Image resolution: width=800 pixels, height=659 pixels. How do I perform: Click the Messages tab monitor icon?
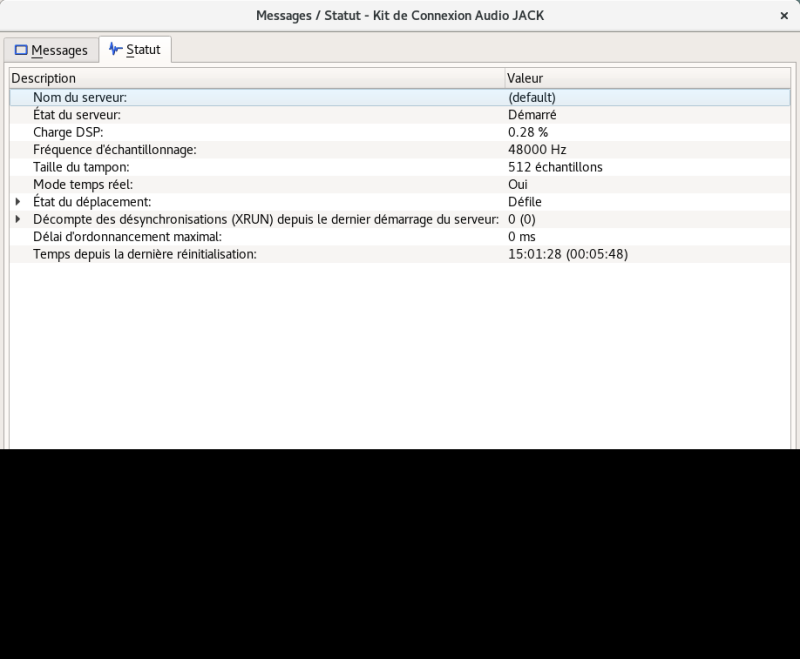(x=21, y=50)
